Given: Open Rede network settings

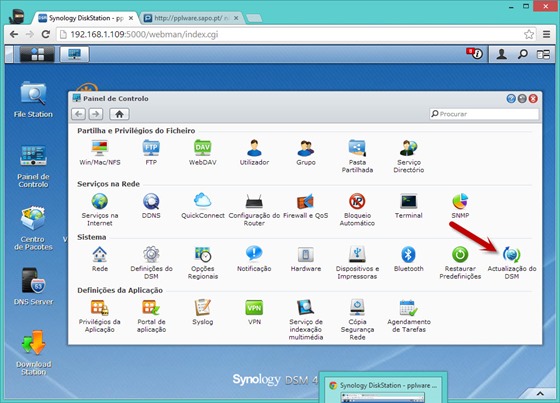Looking at the screenshot, I should [100, 259].
